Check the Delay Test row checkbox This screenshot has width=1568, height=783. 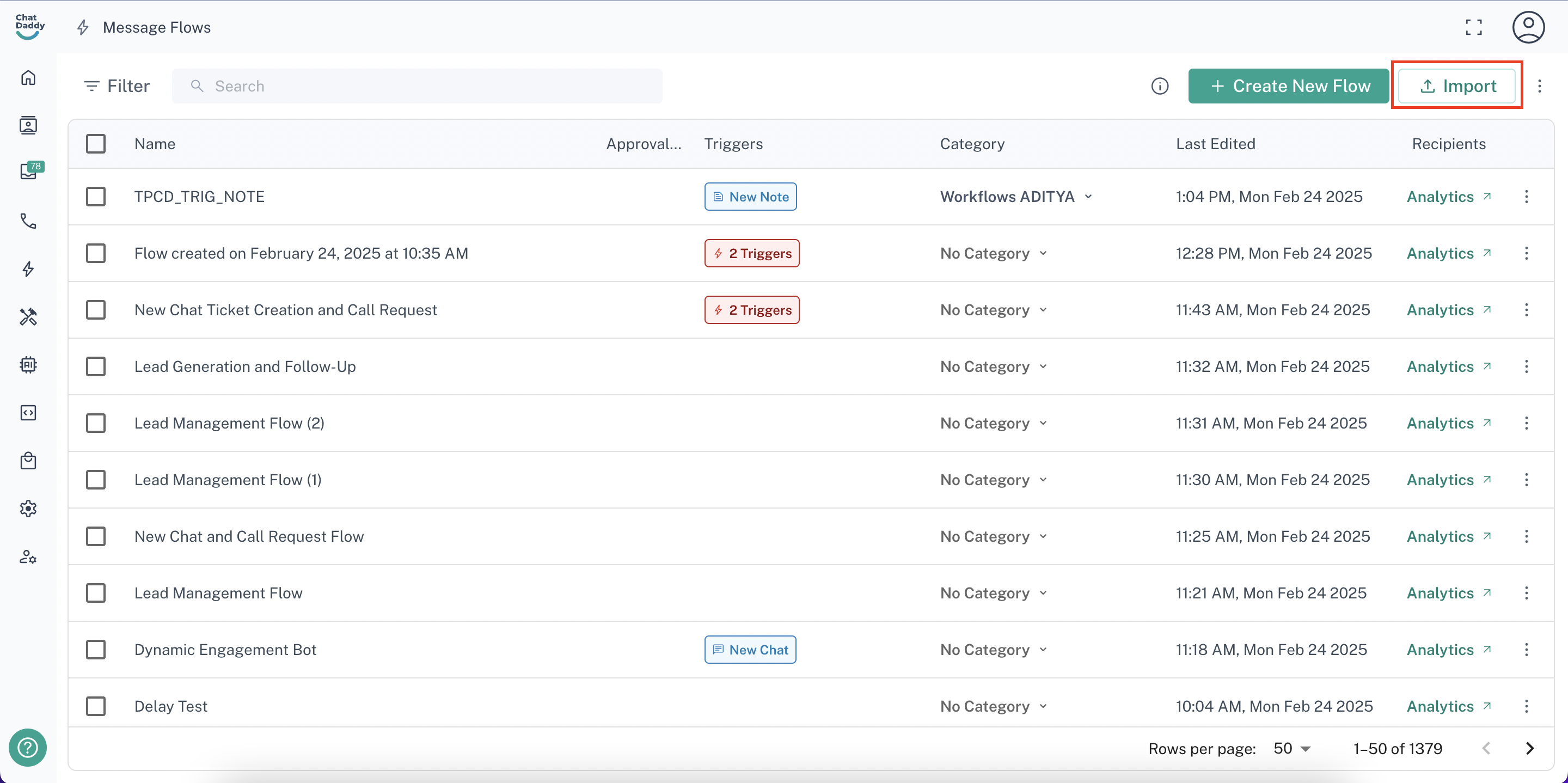tap(96, 706)
